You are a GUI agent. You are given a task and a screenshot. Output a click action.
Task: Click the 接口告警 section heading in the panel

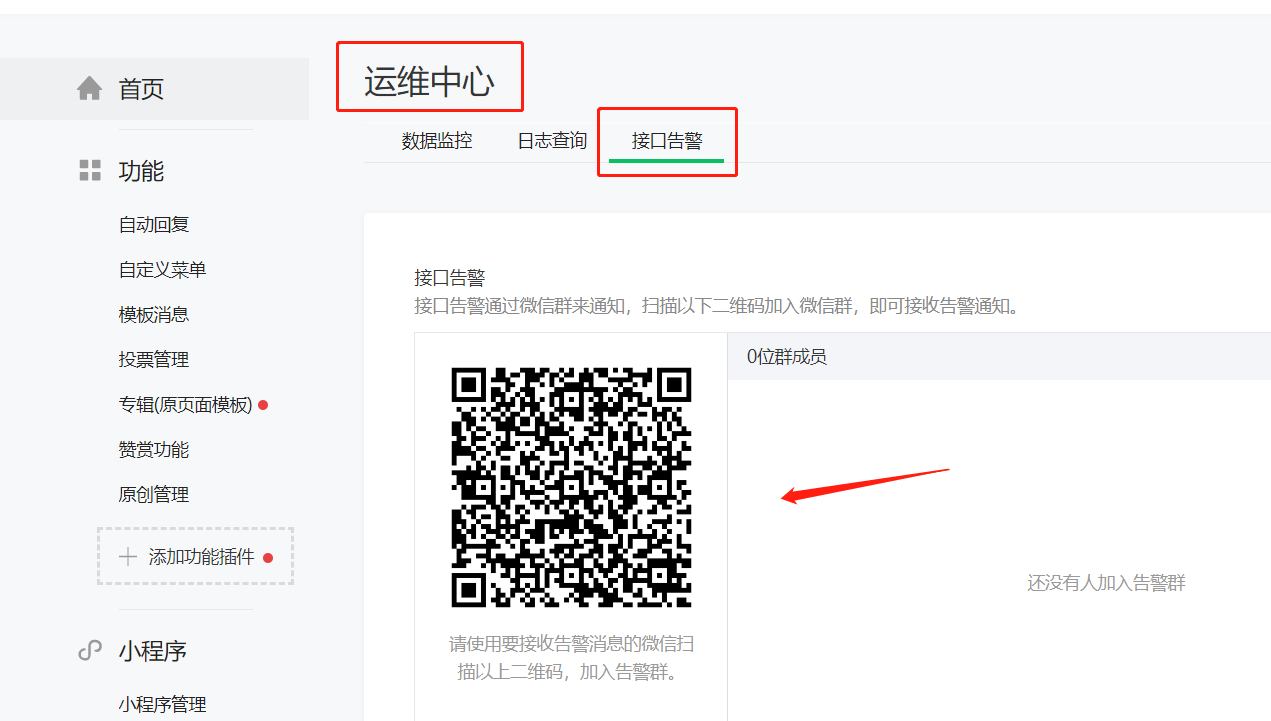click(x=450, y=278)
